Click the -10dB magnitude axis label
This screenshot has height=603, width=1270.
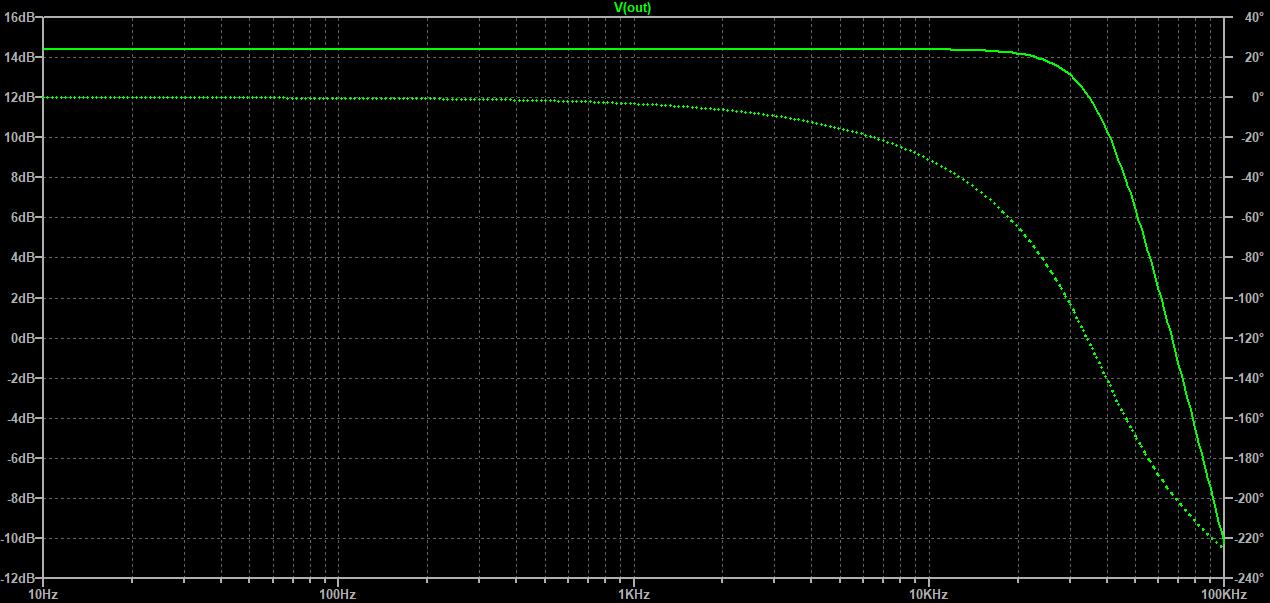[x=19, y=538]
